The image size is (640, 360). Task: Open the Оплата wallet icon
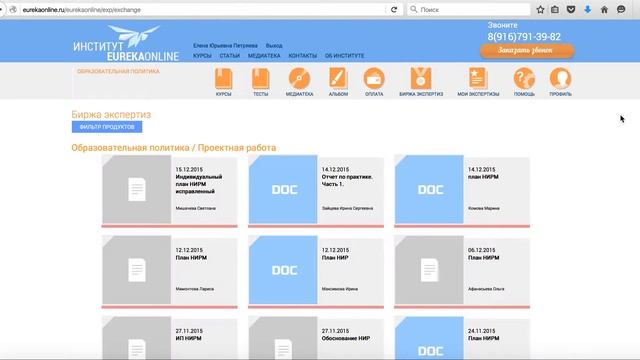374,78
